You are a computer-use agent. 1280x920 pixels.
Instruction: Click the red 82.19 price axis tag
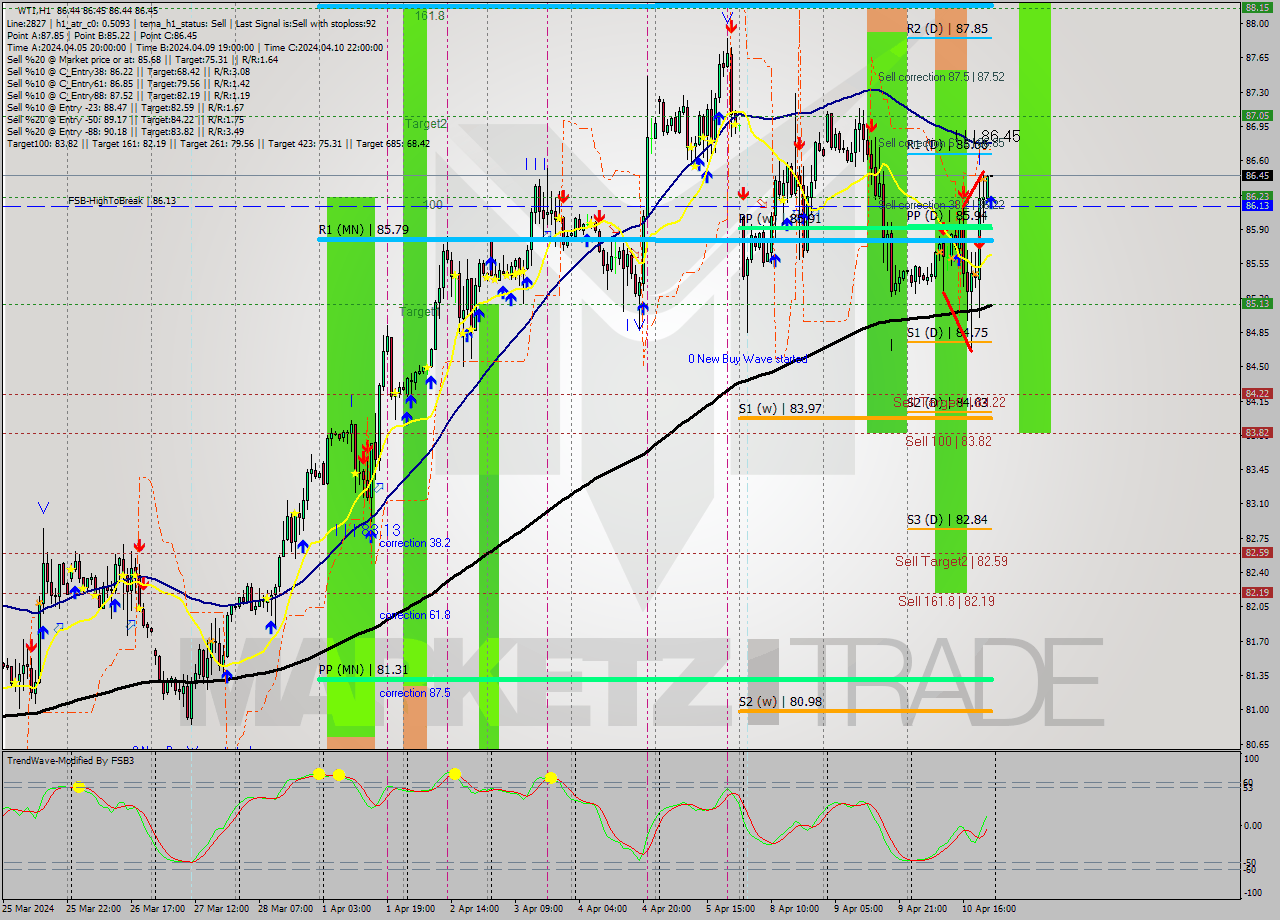pos(1257,592)
